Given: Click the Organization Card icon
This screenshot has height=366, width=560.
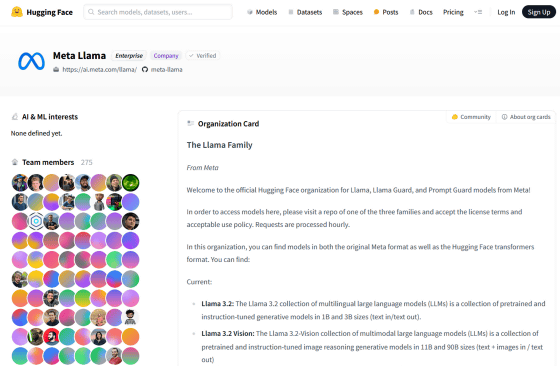Looking at the screenshot, I should (190, 124).
